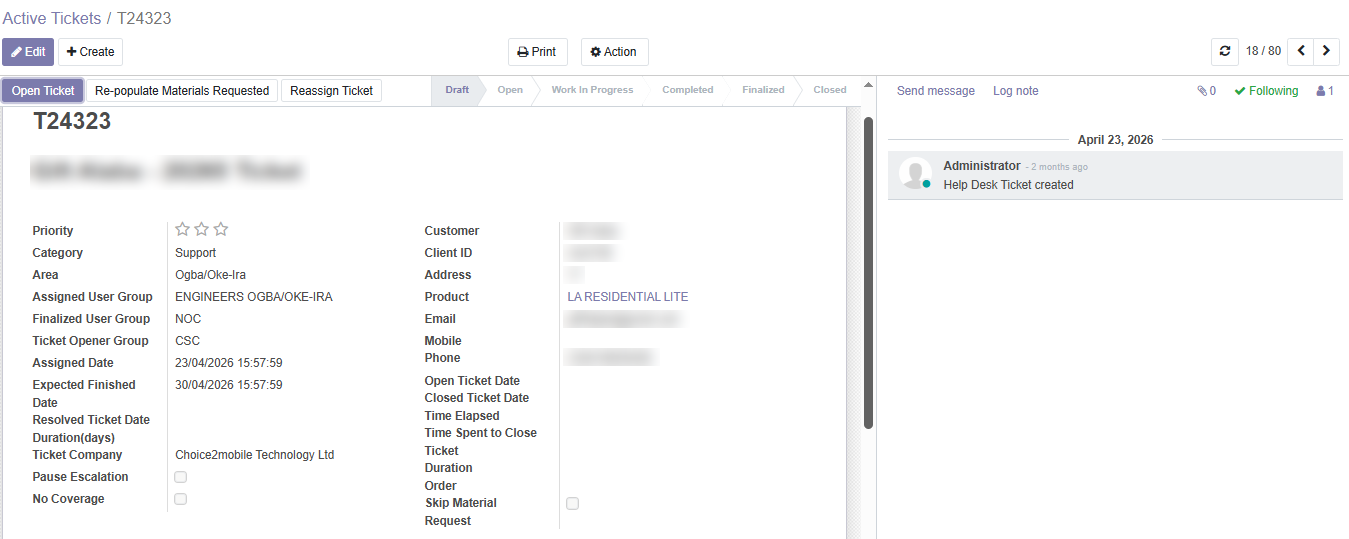1349x539 pixels.
Task: Click CSC ticket opener group value
Action: [187, 341]
